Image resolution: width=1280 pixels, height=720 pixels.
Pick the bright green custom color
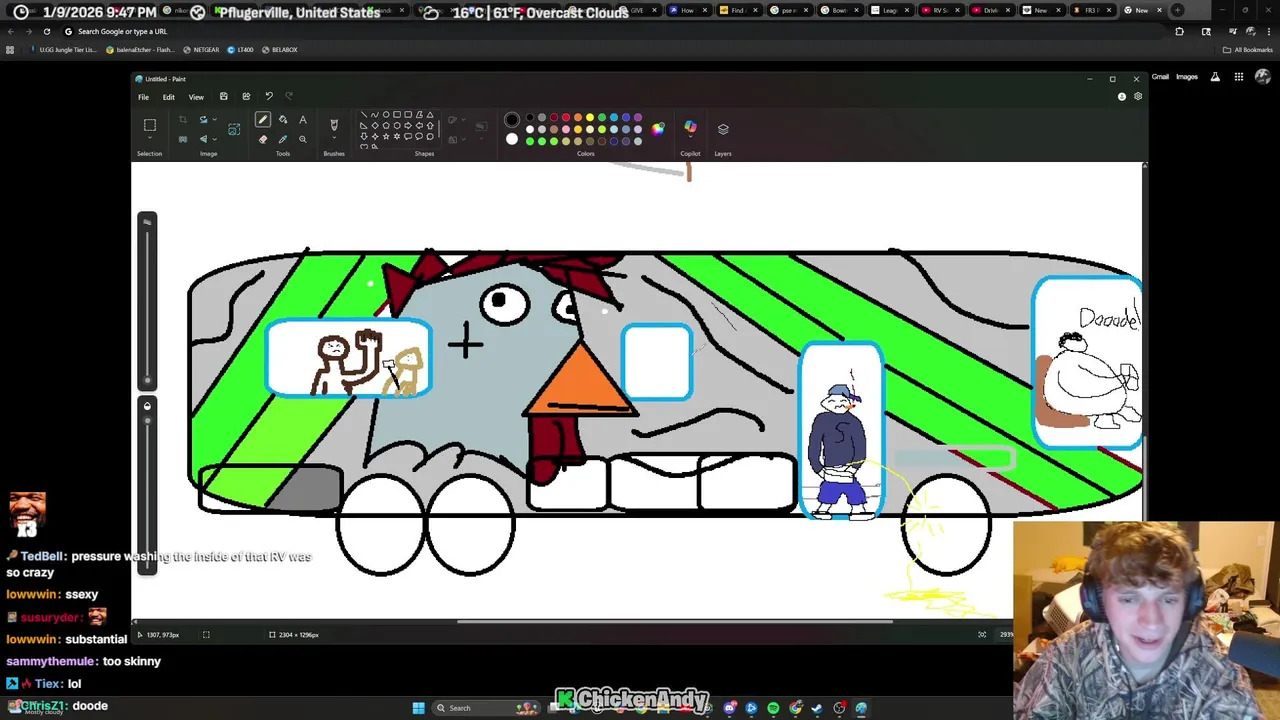pos(530,141)
